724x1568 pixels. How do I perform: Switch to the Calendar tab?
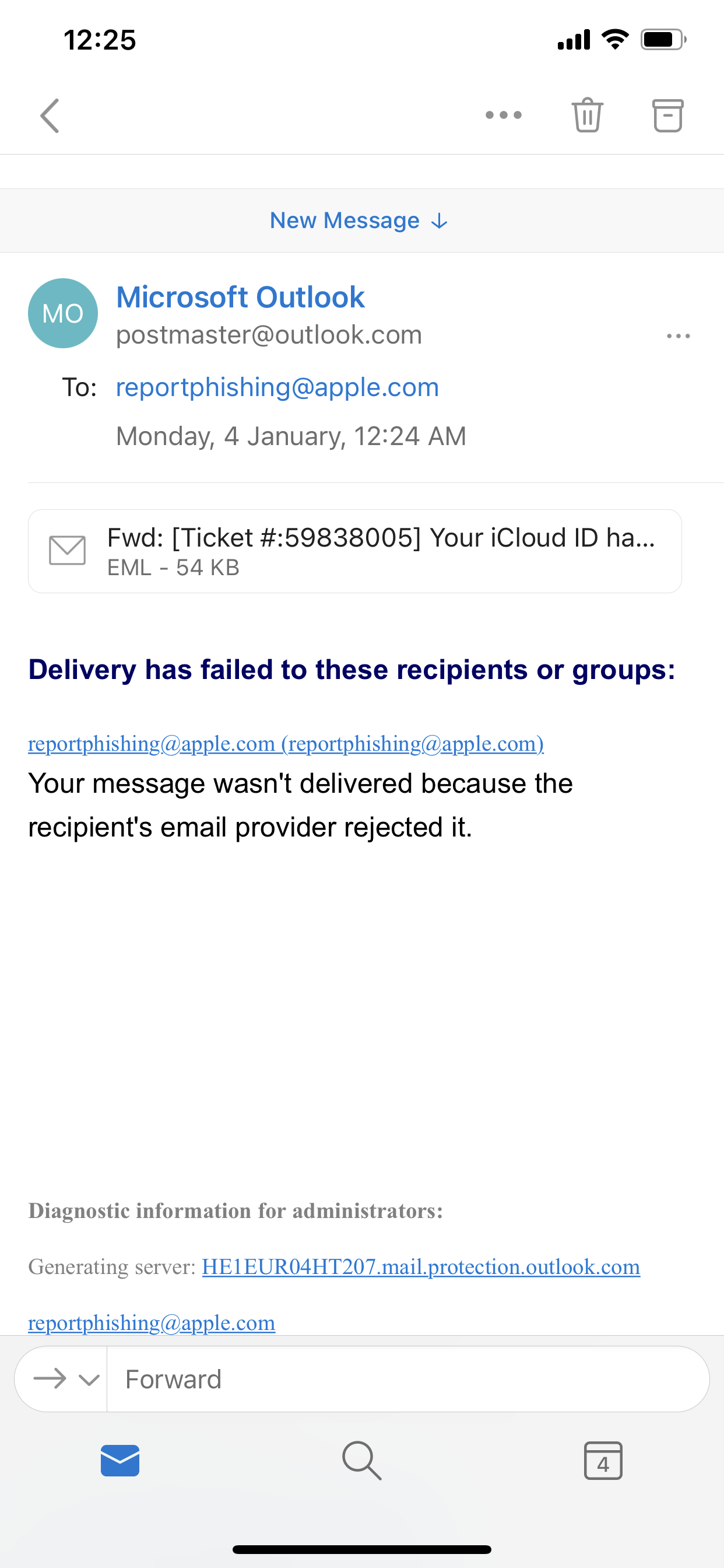coord(602,1460)
